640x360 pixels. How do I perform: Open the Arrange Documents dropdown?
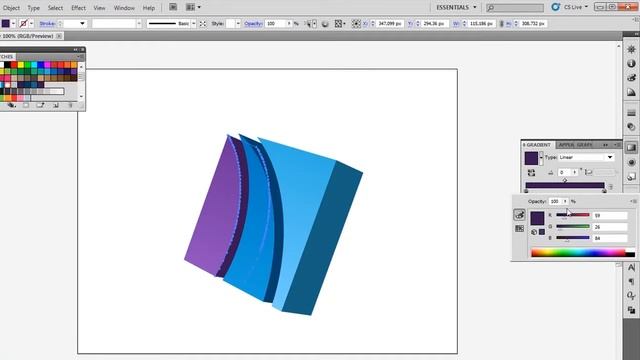tap(193, 7)
